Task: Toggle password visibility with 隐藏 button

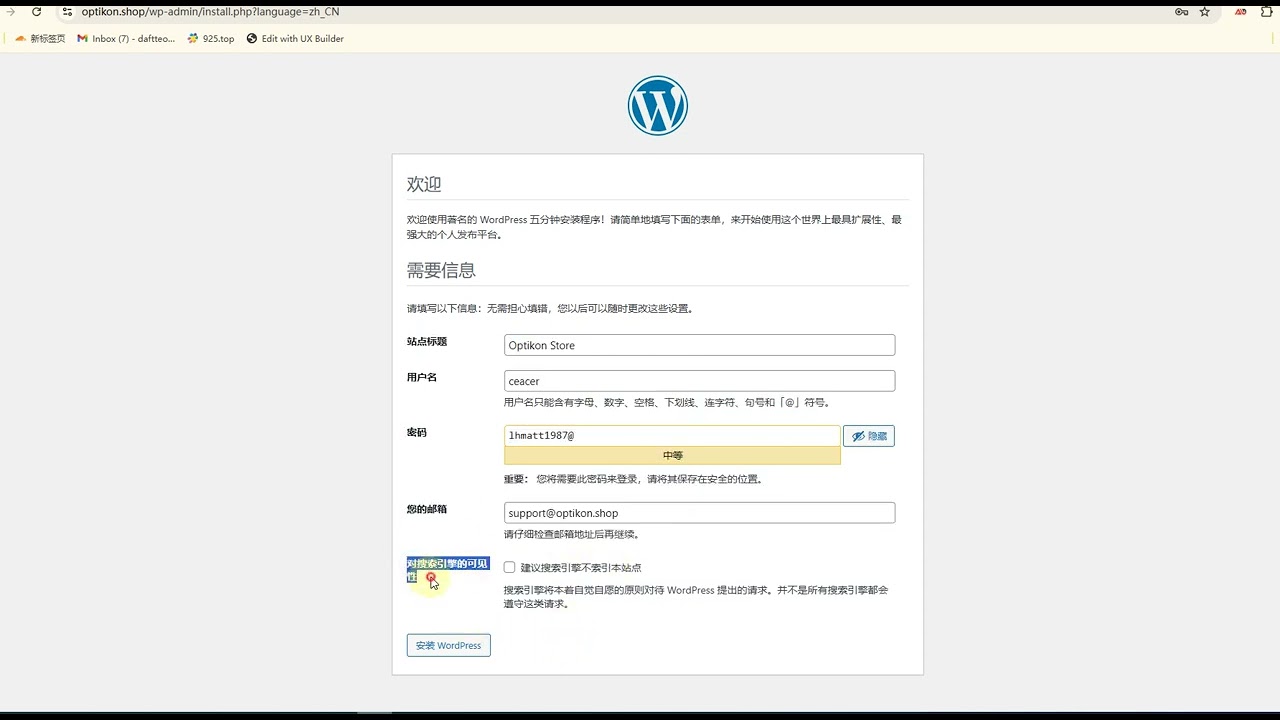Action: (869, 436)
